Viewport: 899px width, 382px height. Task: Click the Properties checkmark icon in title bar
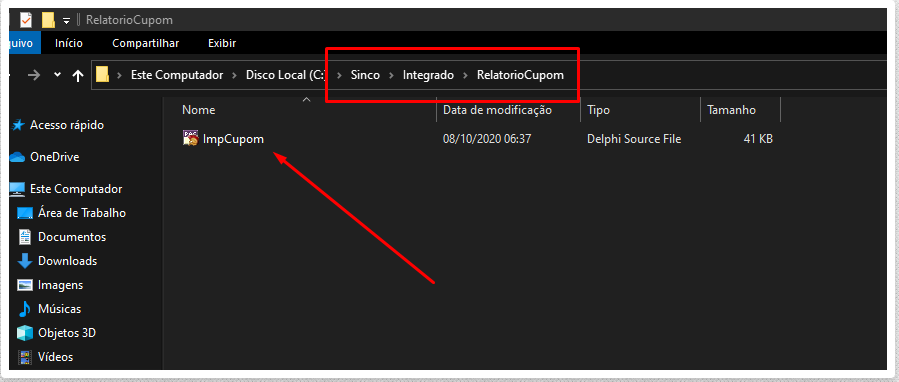(x=26, y=20)
